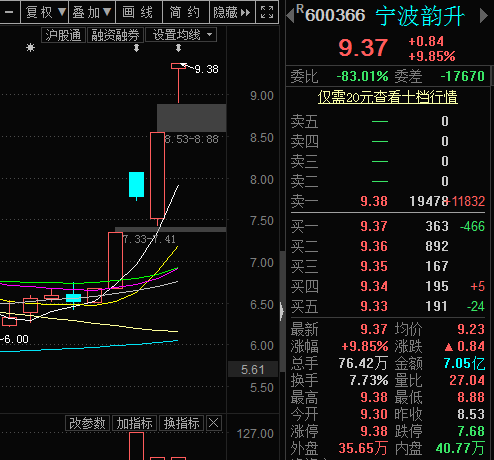Click the 买一 price 9.37
The height and width of the screenshot is (460, 494).
(x=374, y=226)
